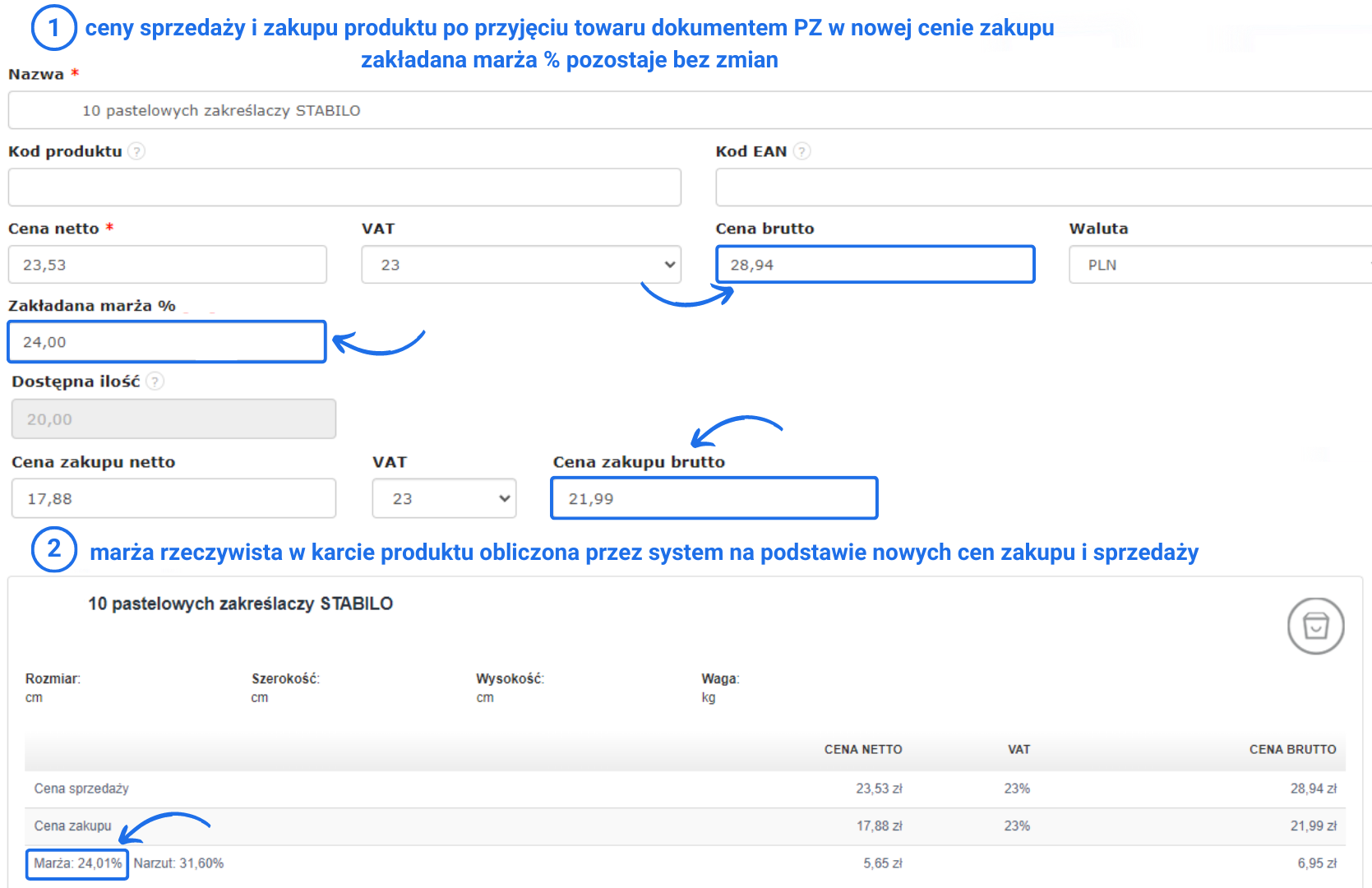Viewport: 1372px width, 888px height.
Task: Click the Narzut 31,60% value
Action: pyautogui.click(x=178, y=863)
